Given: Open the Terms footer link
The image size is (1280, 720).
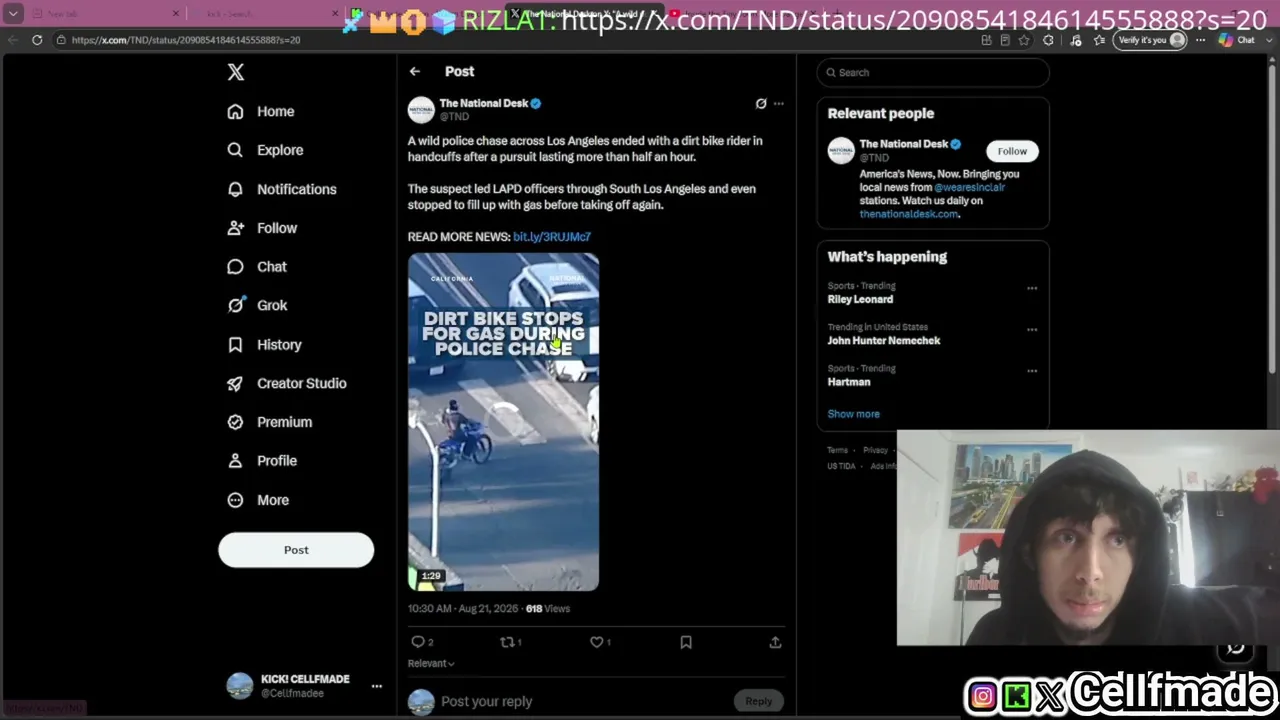Looking at the screenshot, I should coord(837,450).
